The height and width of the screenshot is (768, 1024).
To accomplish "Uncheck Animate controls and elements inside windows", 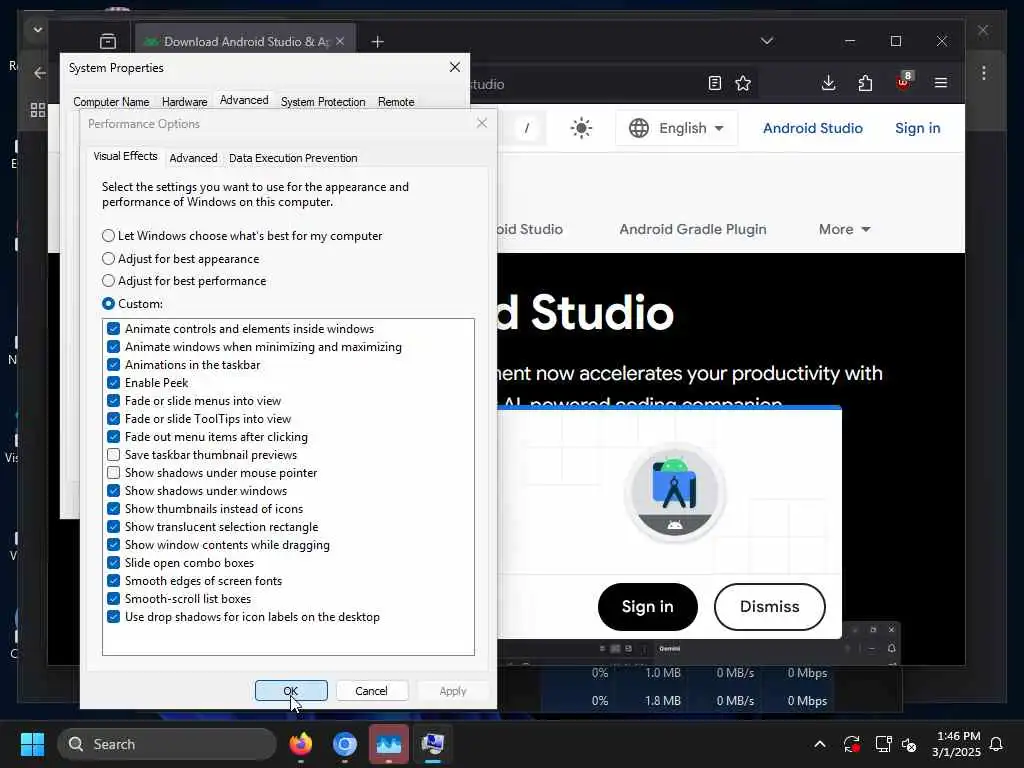I will point(113,328).
